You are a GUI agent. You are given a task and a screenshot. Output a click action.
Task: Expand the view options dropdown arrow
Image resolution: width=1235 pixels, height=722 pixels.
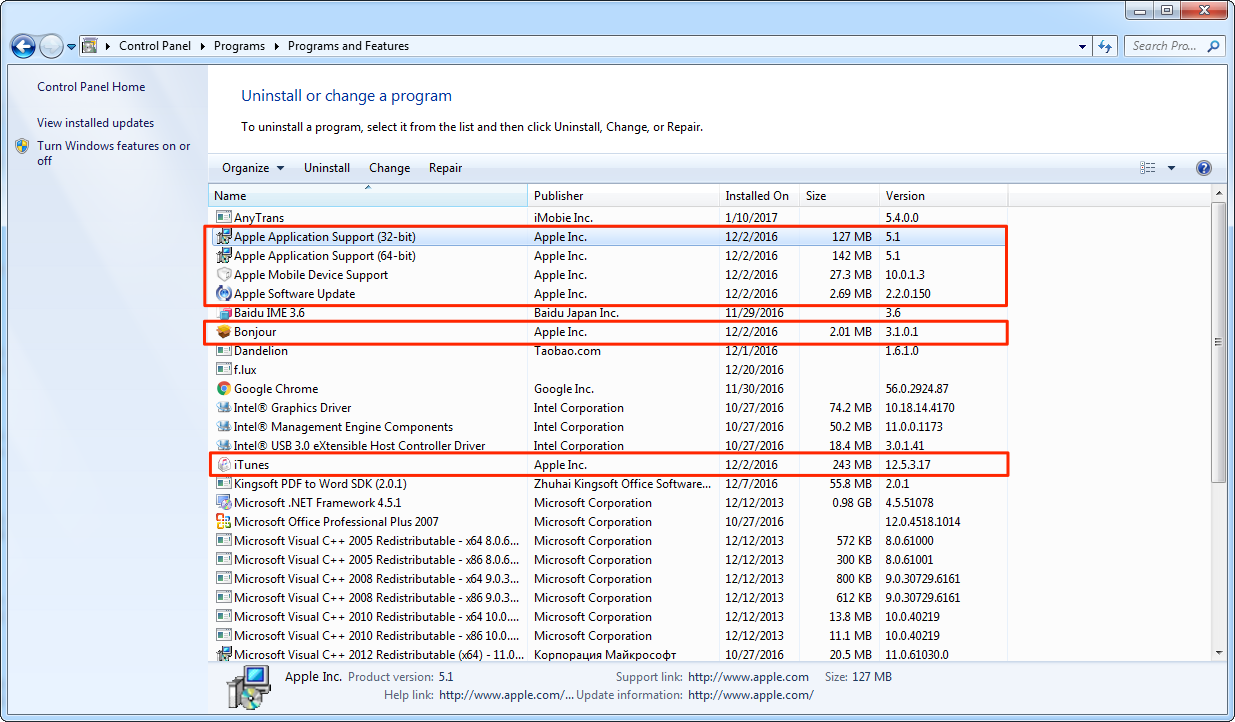(1172, 168)
